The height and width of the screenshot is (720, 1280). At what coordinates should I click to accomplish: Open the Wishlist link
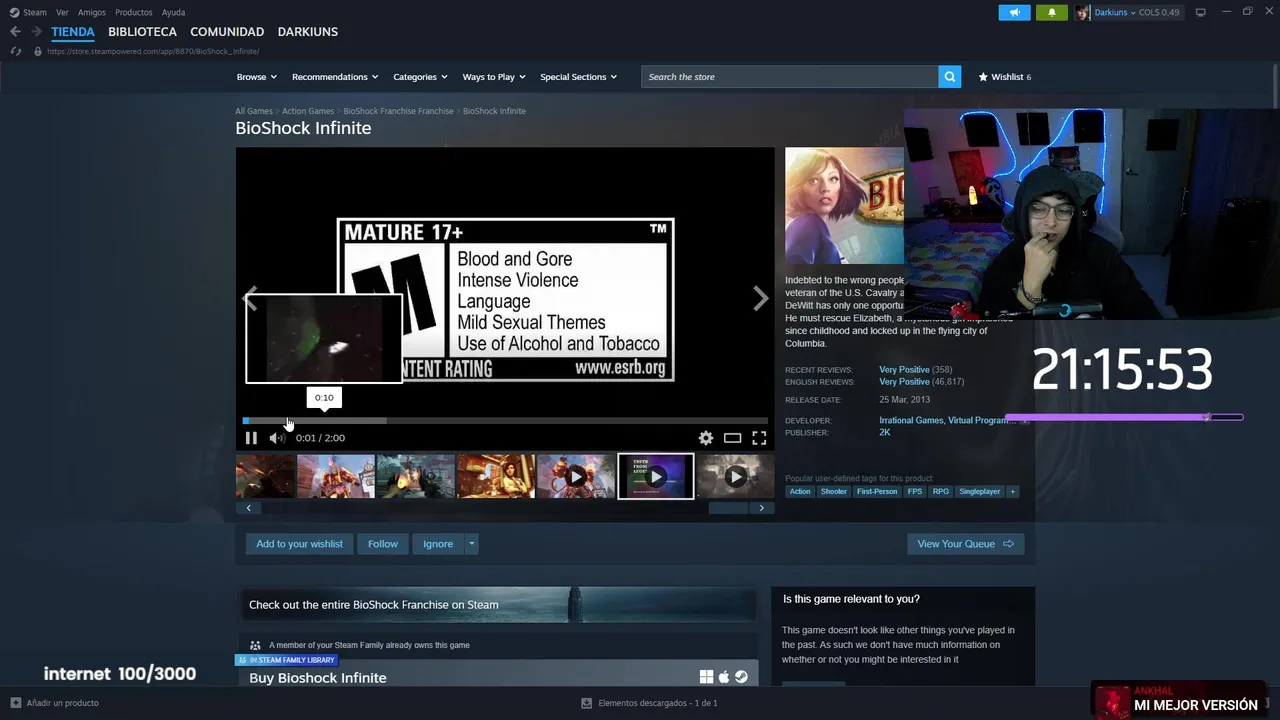pyautogui.click(x=1004, y=77)
